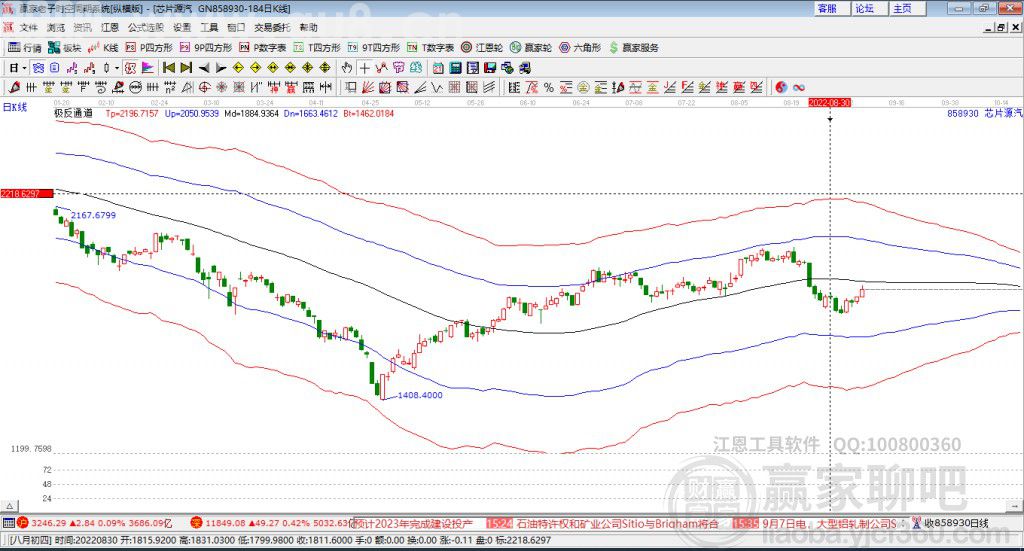Restore the inner chart window button
This screenshot has width=1024, height=551.
(1001, 27)
